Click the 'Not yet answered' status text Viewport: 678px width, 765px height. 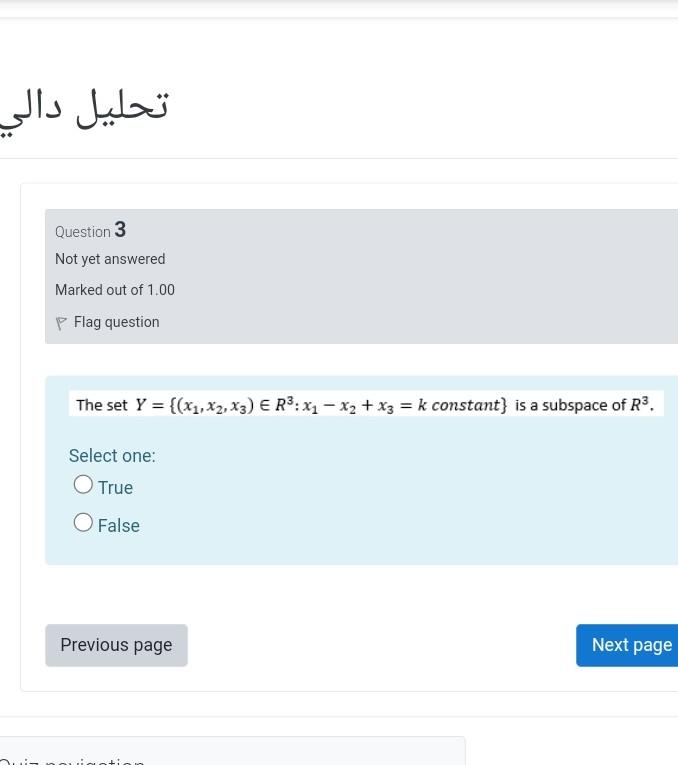click(110, 259)
